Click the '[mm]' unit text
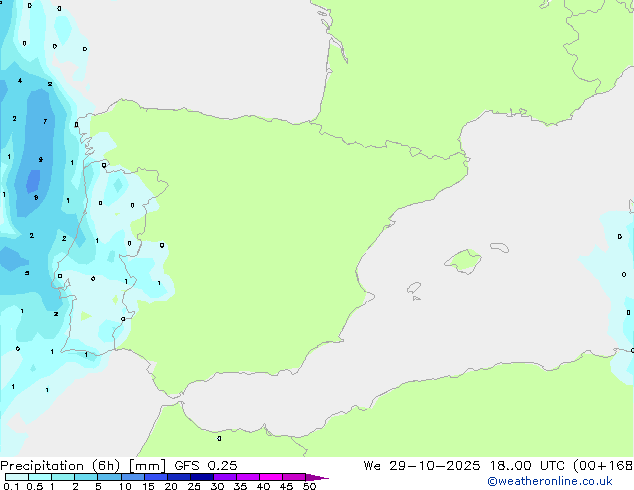This screenshot has height=490, width=634. pos(147,466)
